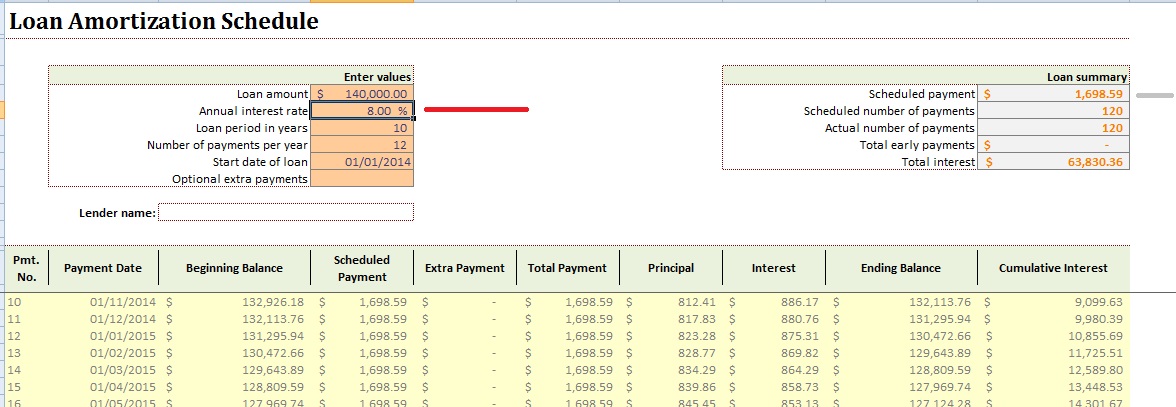Click the Actual number of payments value
The image size is (1176, 407).
pos(1053,128)
